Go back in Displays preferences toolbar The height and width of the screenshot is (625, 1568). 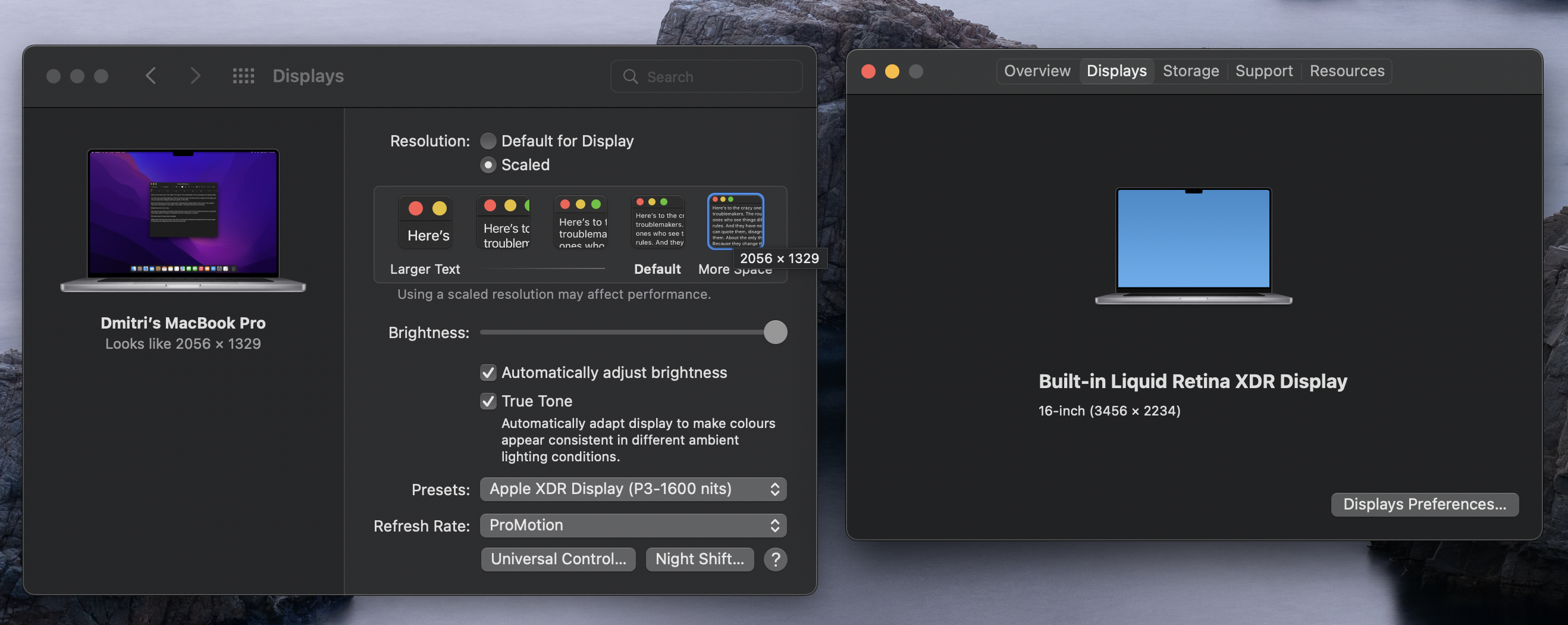coord(151,76)
